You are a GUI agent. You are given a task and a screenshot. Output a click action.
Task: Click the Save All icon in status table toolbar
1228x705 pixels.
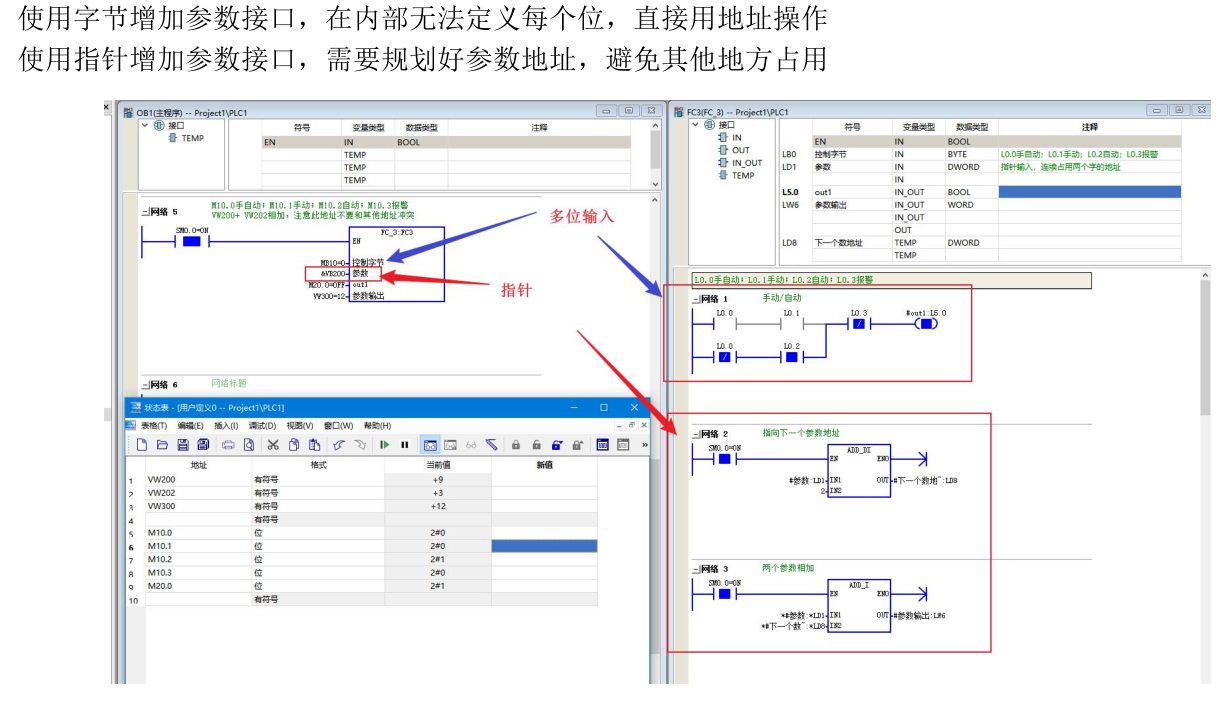tap(203, 445)
